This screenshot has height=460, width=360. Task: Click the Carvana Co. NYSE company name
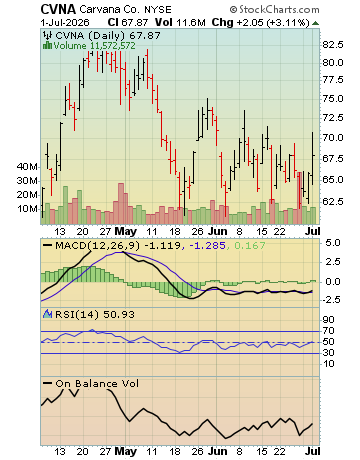point(125,9)
